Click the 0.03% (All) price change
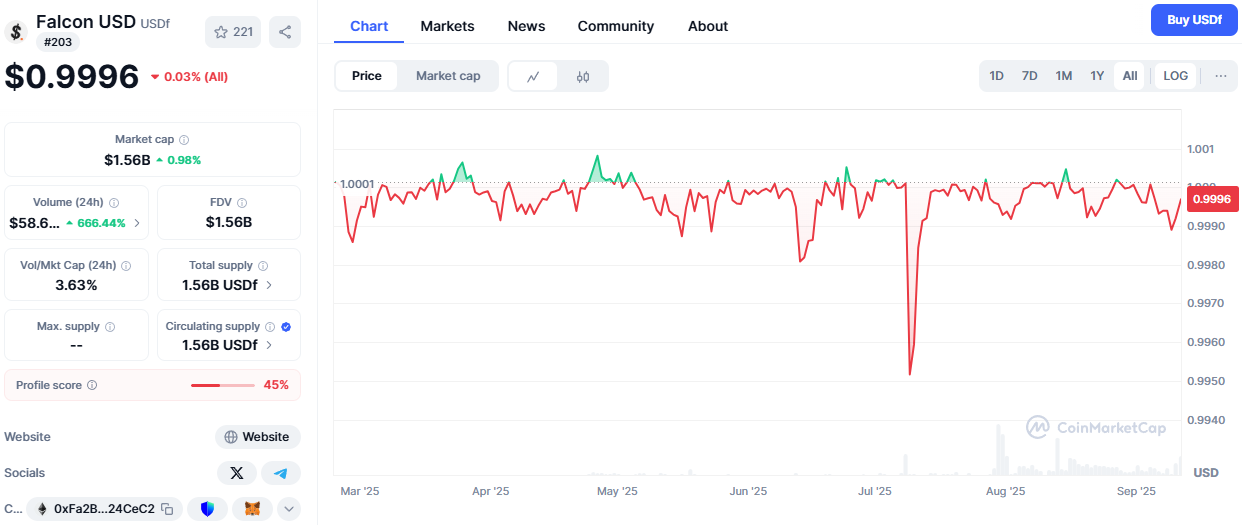This screenshot has height=525, width=1242. 190,77
